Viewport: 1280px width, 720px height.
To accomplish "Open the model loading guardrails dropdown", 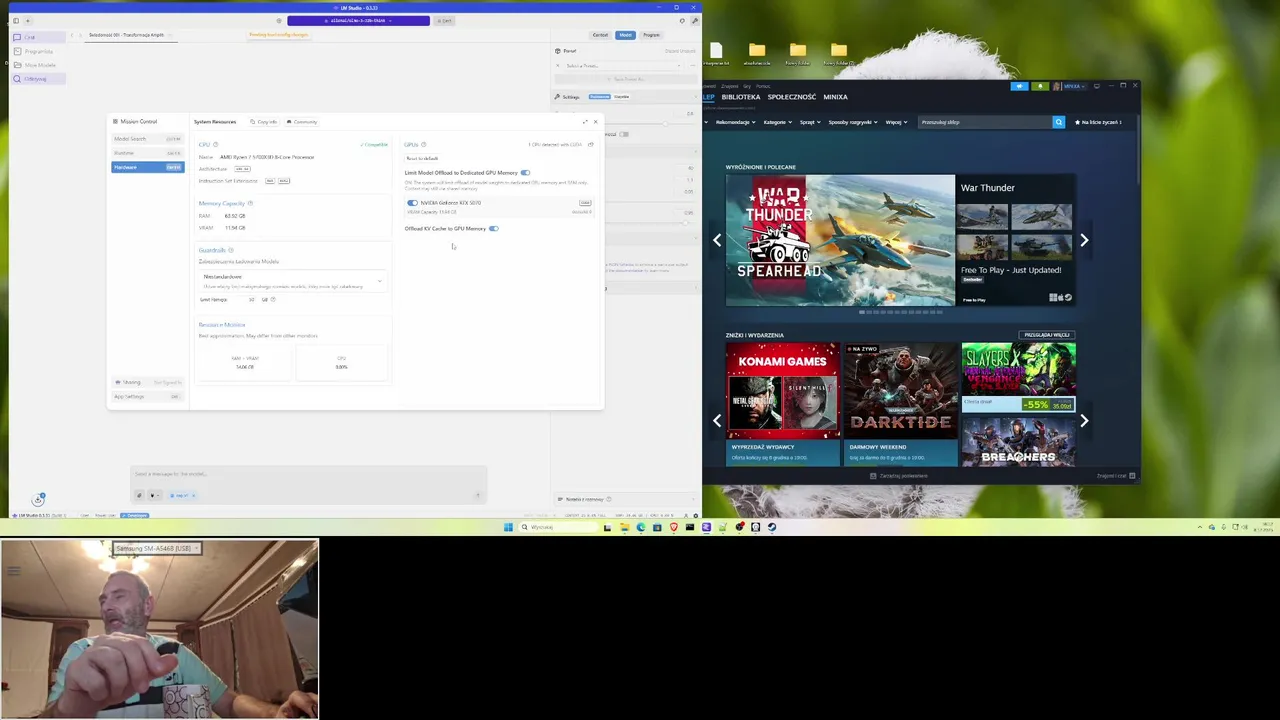I will pos(292,281).
